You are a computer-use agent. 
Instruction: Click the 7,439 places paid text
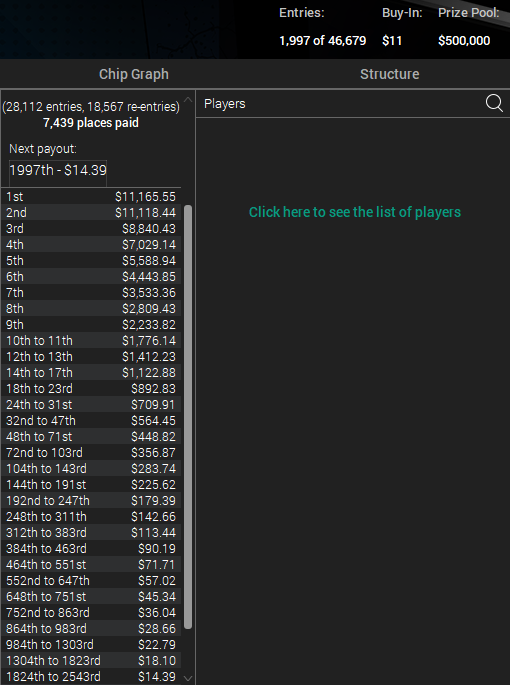pos(91,123)
